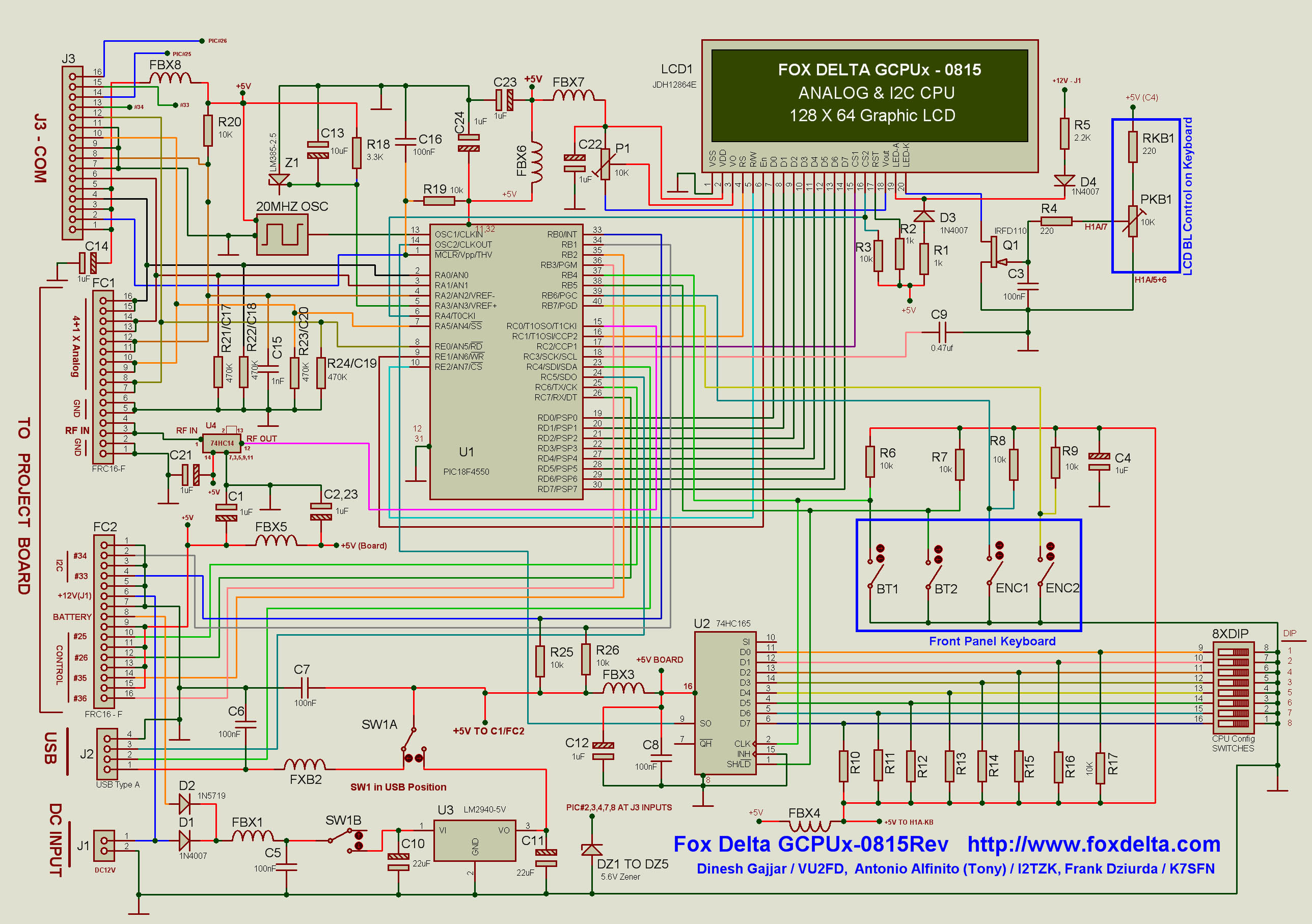Click the J3 COM connector strip
This screenshot has height=924, width=1312.
pos(72,153)
